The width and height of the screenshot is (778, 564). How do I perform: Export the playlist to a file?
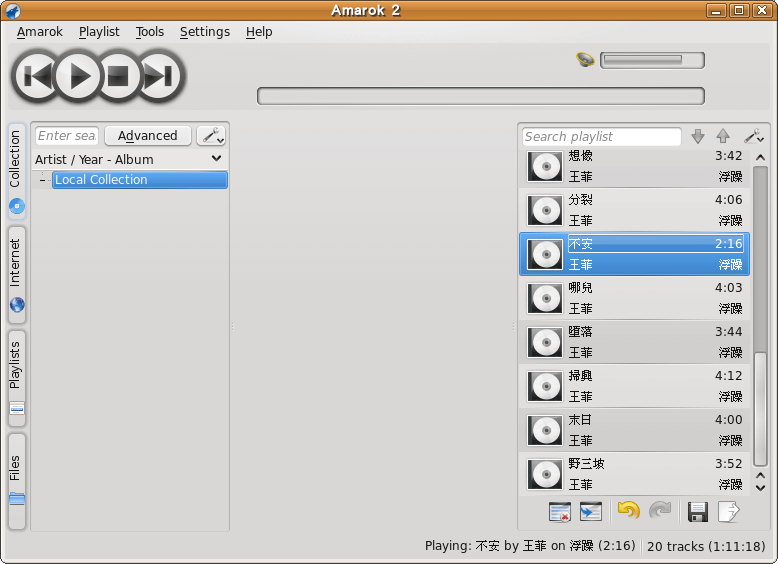point(728,512)
